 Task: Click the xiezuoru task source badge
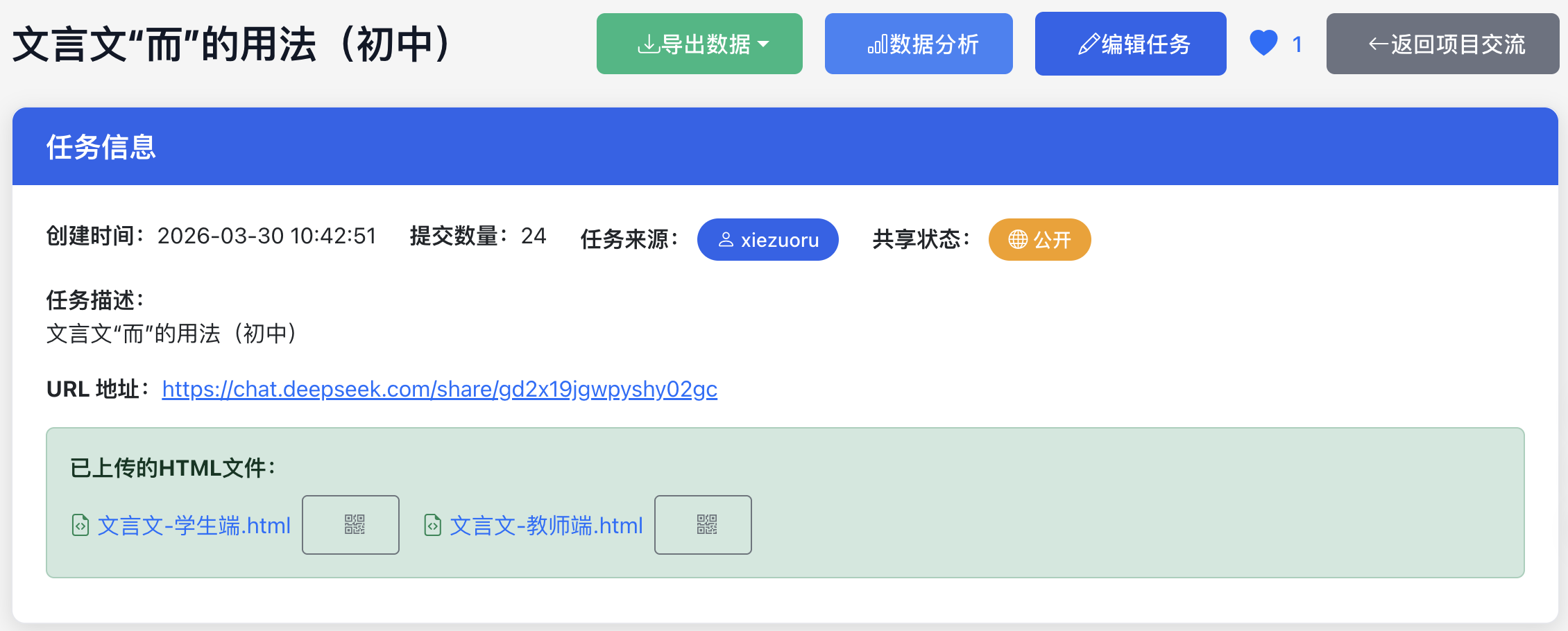768,240
